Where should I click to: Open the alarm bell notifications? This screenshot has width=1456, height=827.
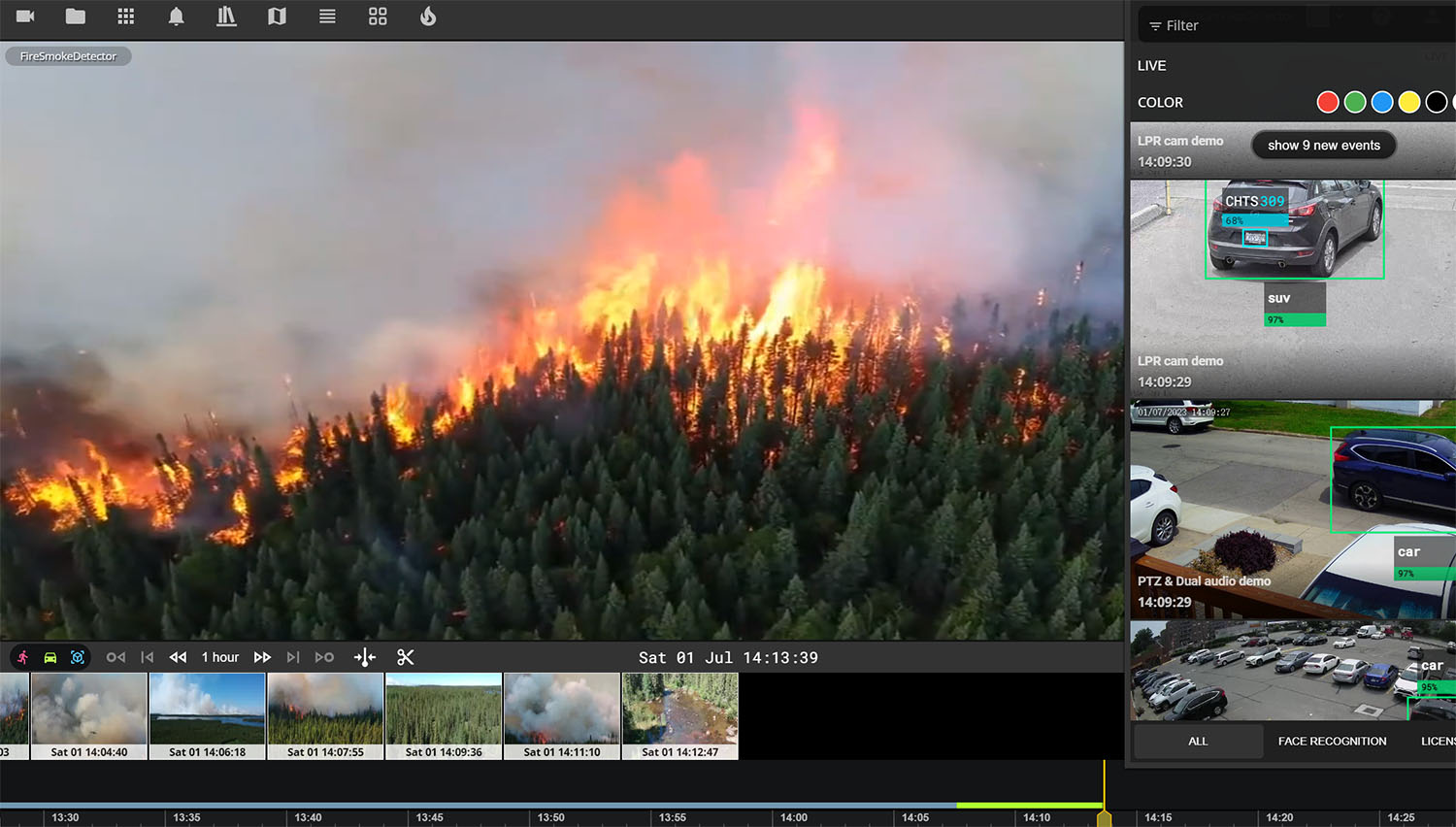point(176,17)
